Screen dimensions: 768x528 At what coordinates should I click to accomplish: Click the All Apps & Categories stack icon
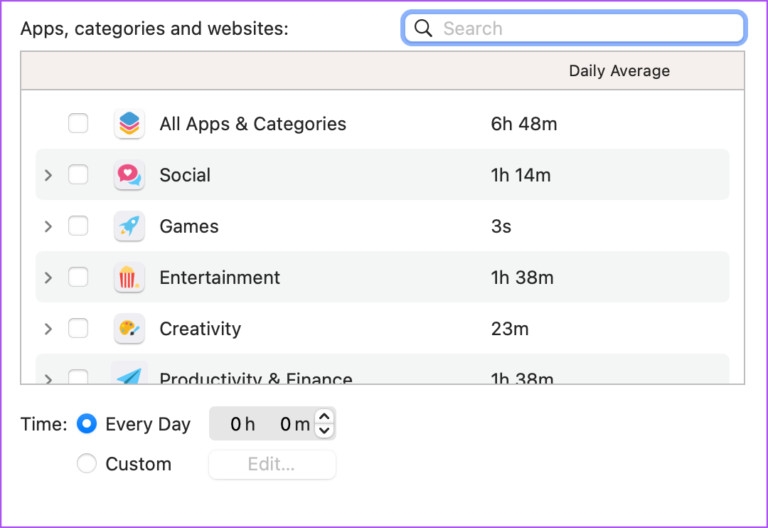(x=129, y=123)
